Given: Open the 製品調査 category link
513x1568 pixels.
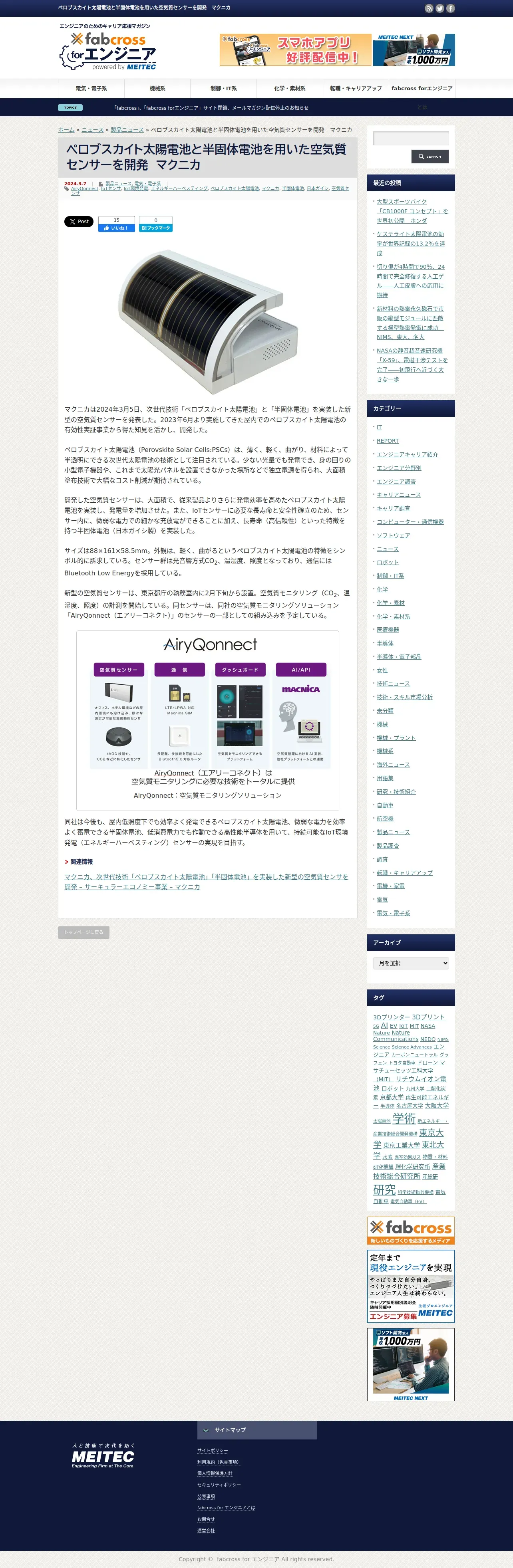Looking at the screenshot, I should point(388,845).
